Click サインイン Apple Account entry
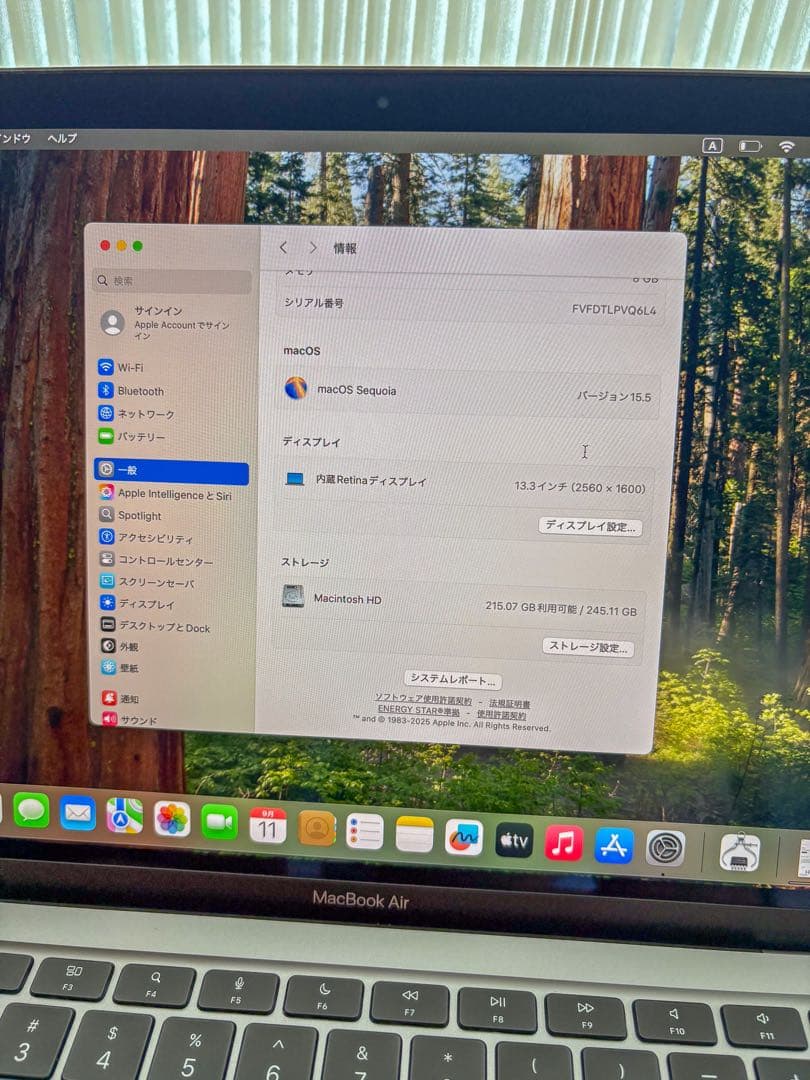The width and height of the screenshot is (810, 1080). [165, 322]
